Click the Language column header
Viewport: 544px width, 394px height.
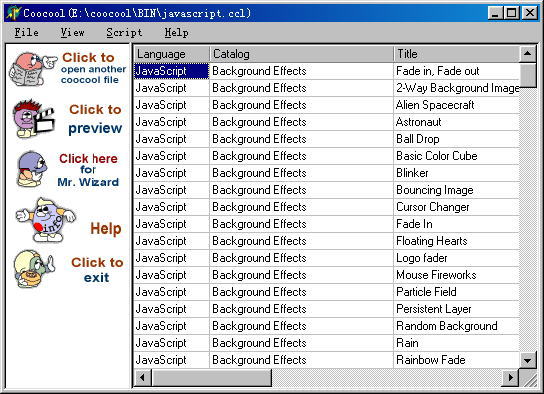pyautogui.click(x=172, y=54)
